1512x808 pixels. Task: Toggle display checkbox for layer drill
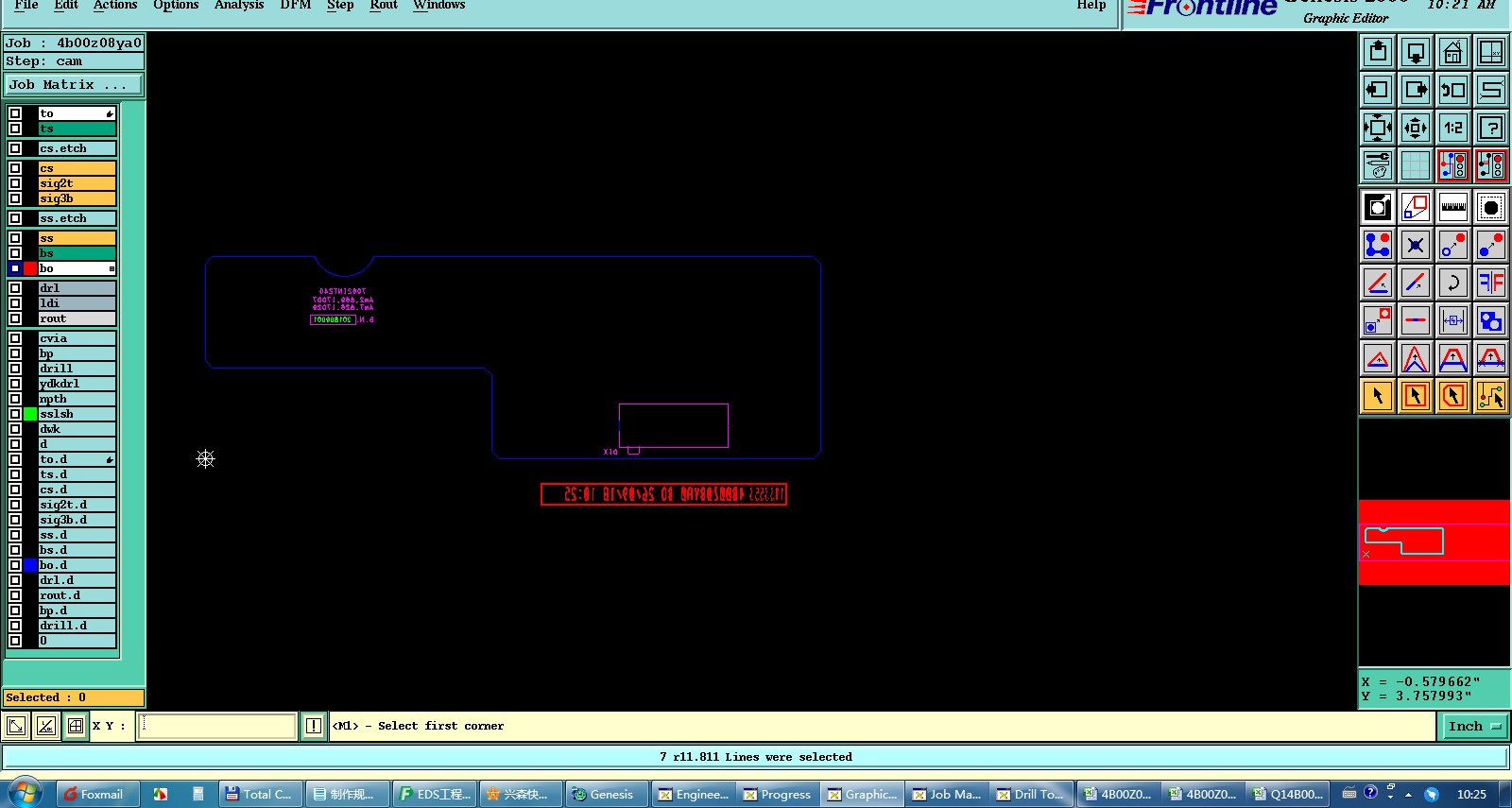[x=15, y=369]
